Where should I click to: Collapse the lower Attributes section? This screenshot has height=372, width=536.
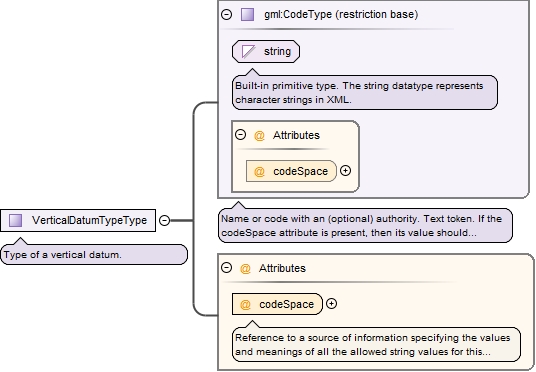pyautogui.click(x=226, y=267)
